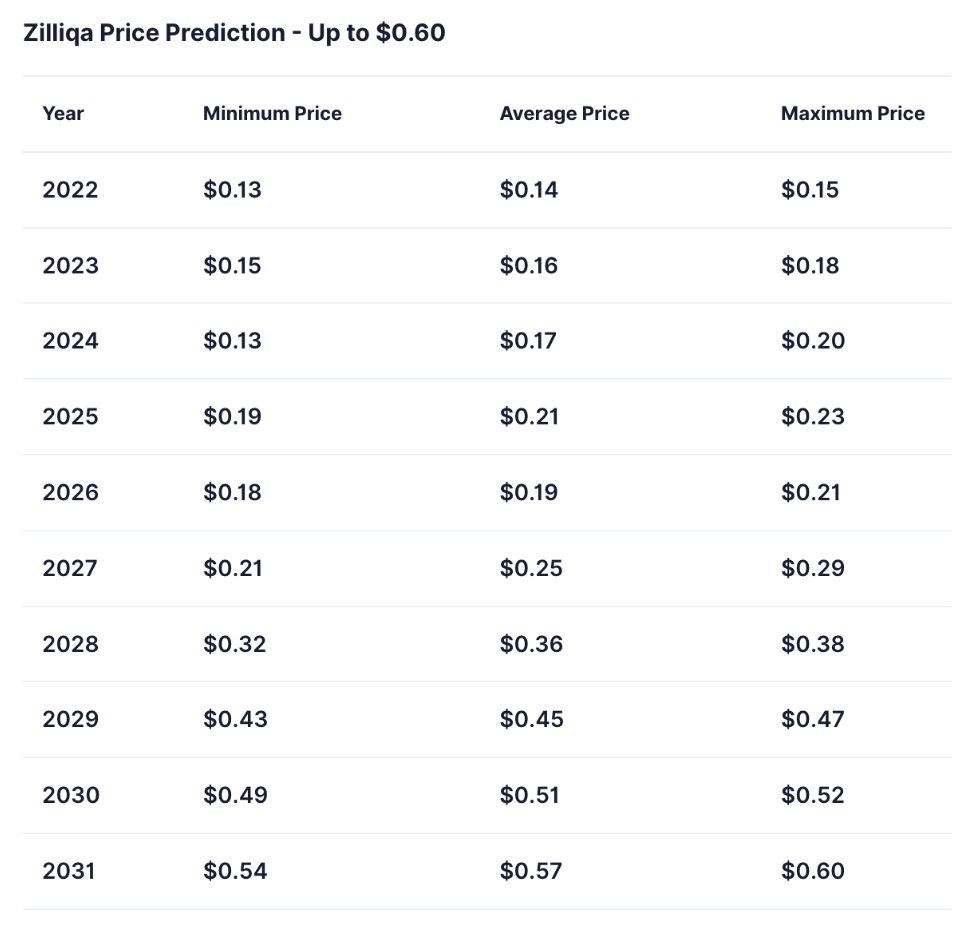Select the 2022 maximum price $0.15
Viewport: 976px width, 932px height.
tap(809, 190)
